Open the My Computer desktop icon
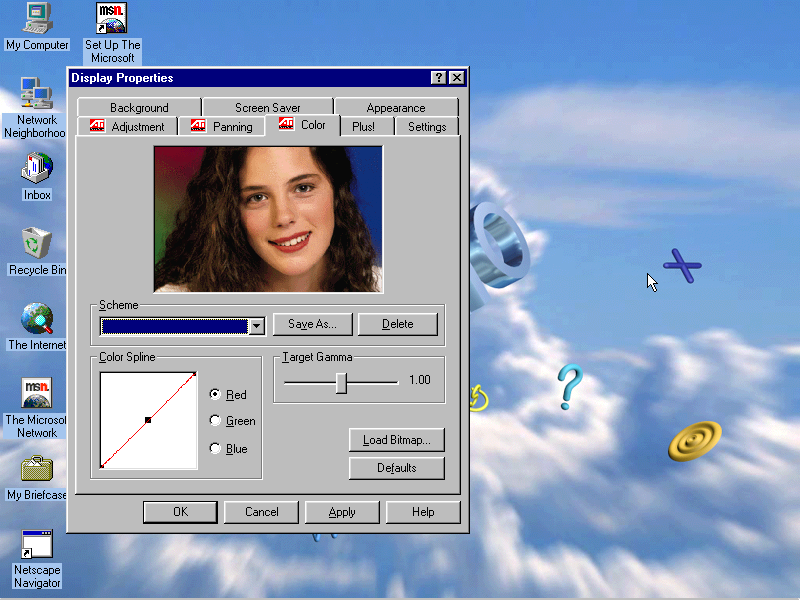800x600 pixels. click(37, 17)
